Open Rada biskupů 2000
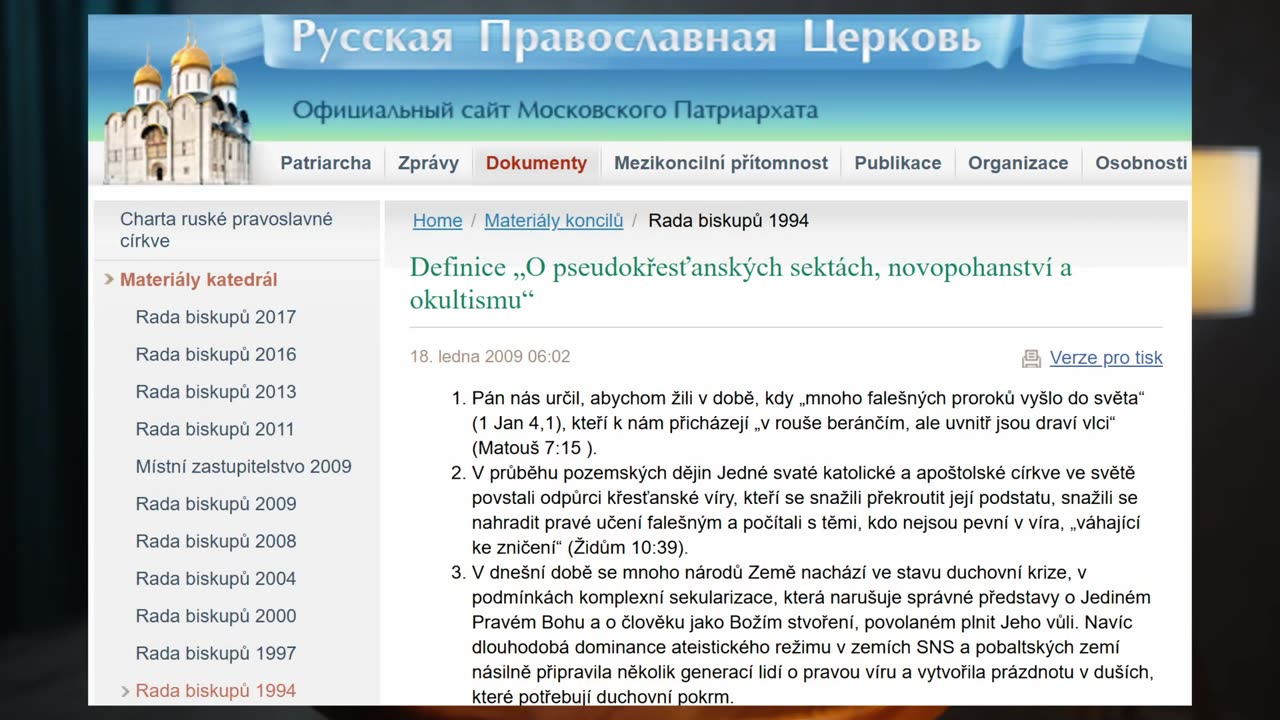Image resolution: width=1280 pixels, height=720 pixels. (216, 616)
